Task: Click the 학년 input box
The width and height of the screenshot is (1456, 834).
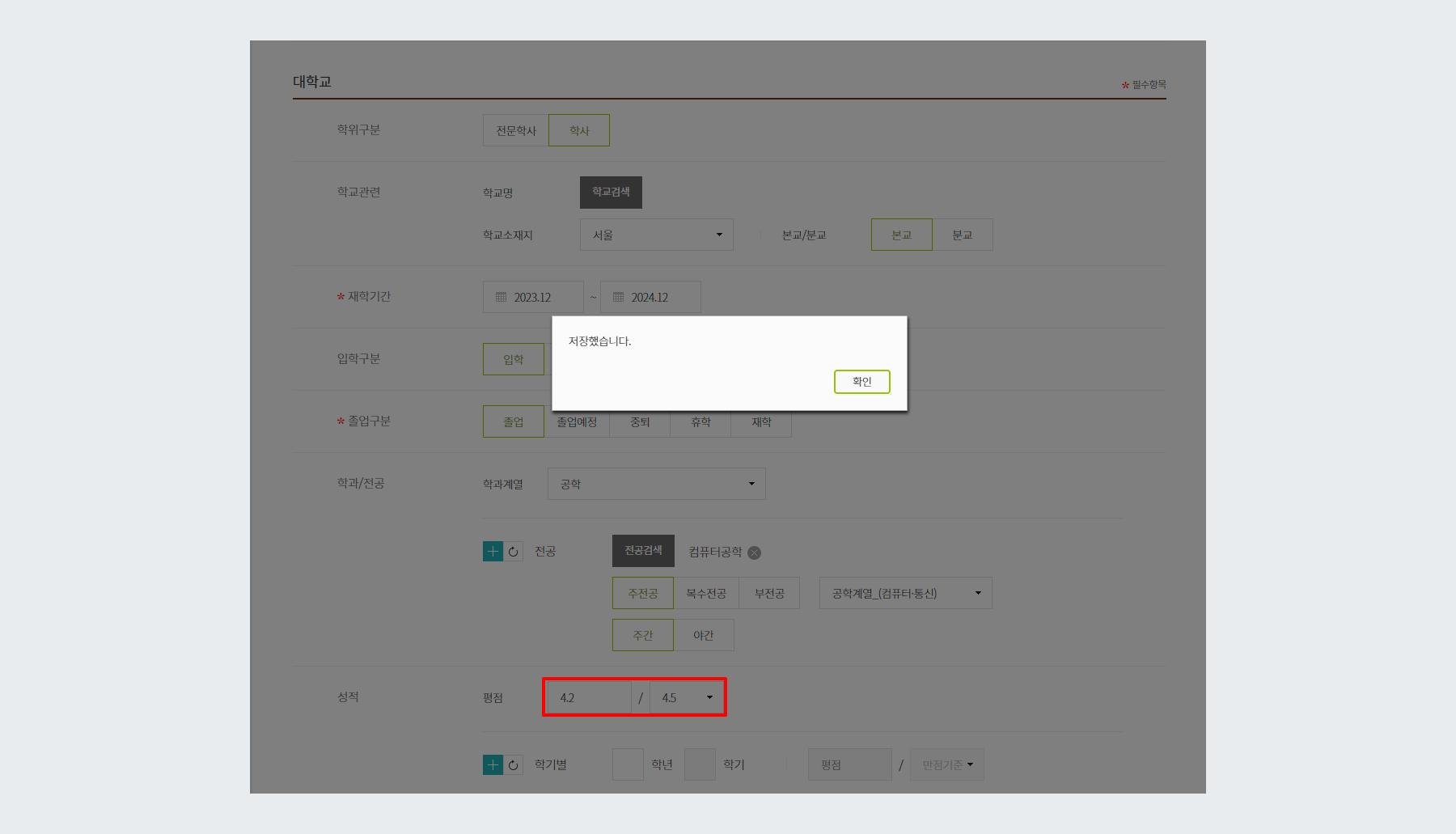Action: pos(628,764)
